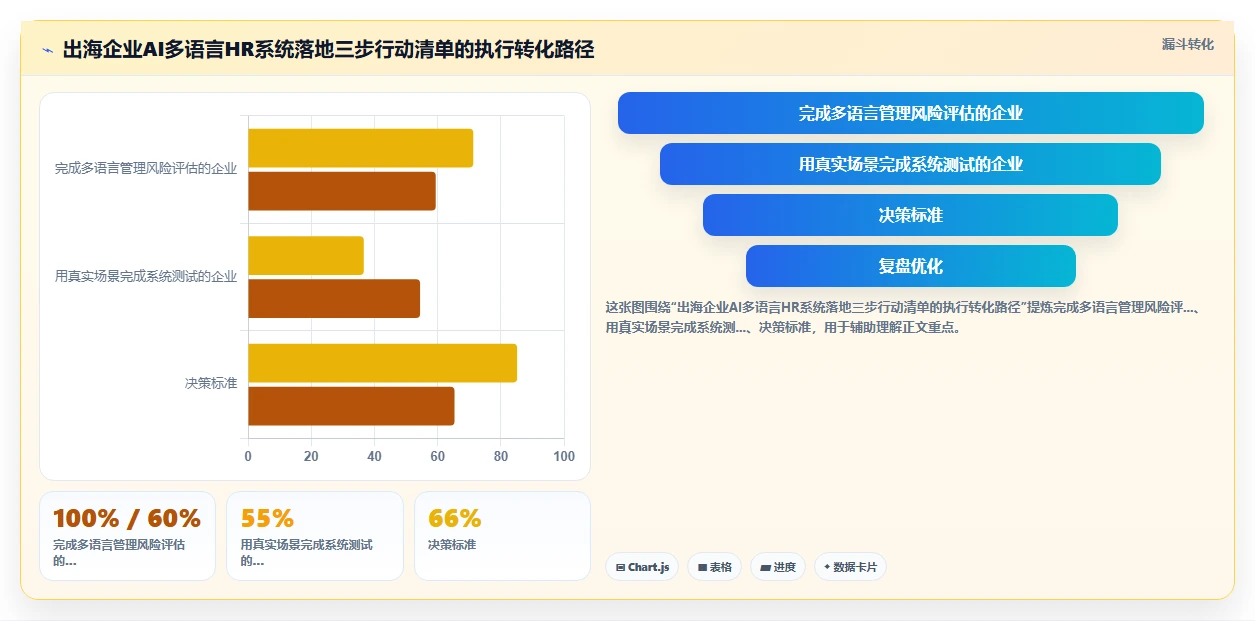Viewport: 1255px width, 621px height.
Task: Select funnel stage 复盘优化
Action: pyautogui.click(x=910, y=266)
